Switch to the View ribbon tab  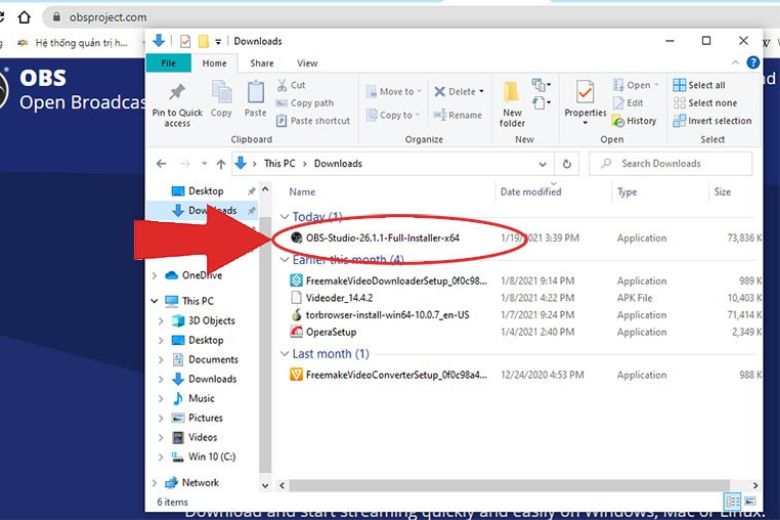pos(307,63)
